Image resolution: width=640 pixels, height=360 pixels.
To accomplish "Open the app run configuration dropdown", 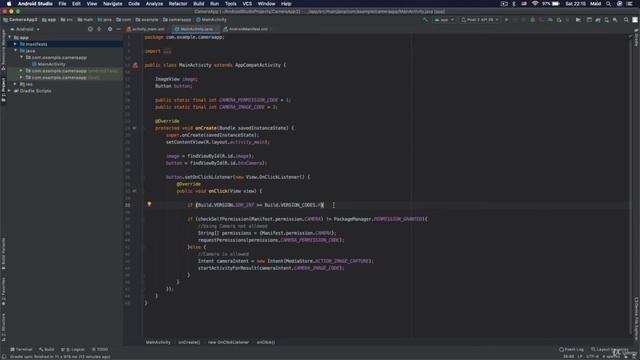I will point(444,20).
